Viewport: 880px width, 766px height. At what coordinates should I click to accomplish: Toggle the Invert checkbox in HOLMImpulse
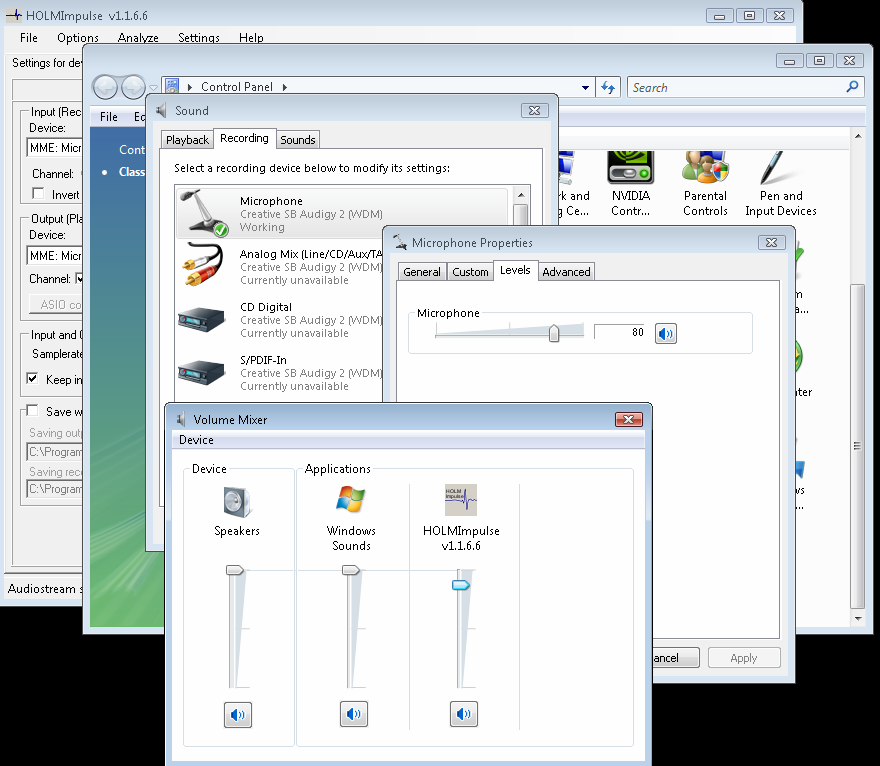tap(38, 194)
